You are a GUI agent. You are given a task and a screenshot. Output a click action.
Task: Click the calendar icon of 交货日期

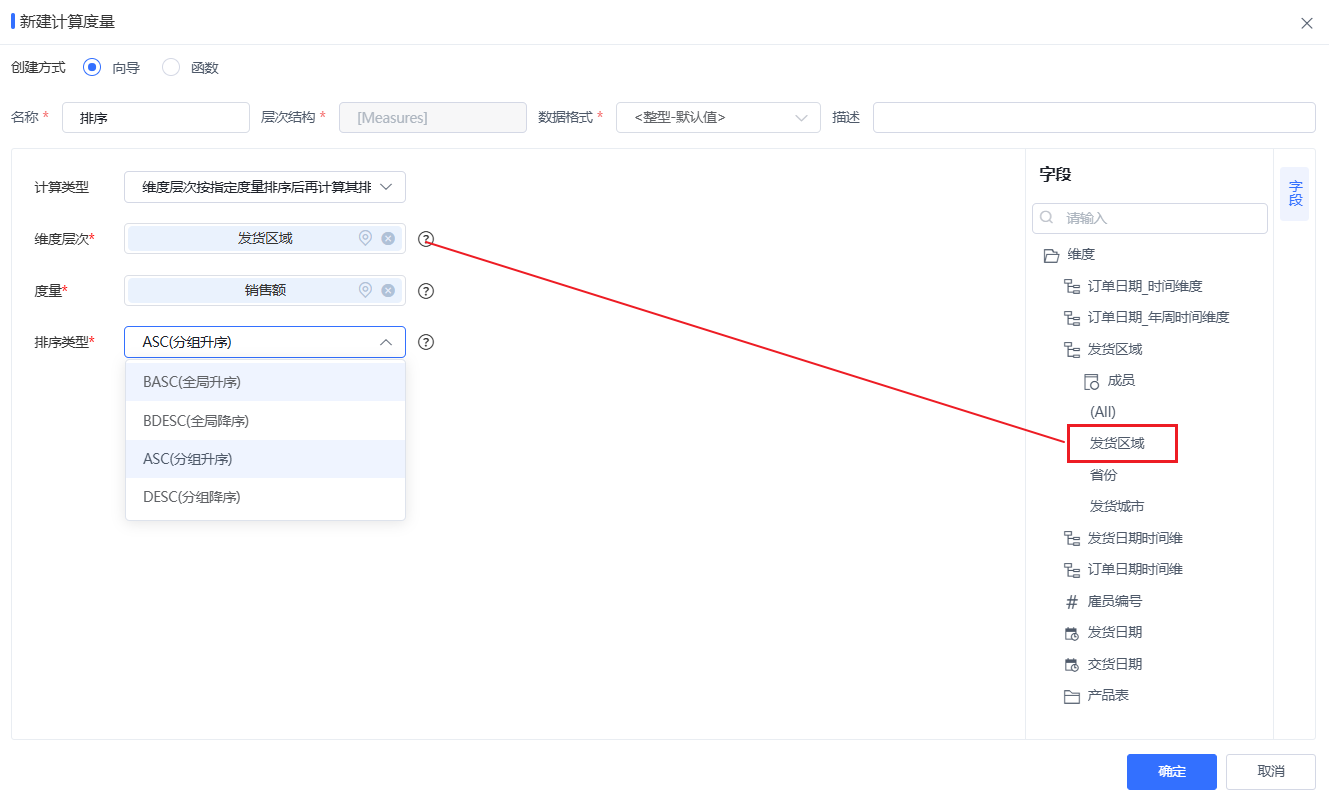tap(1072, 665)
